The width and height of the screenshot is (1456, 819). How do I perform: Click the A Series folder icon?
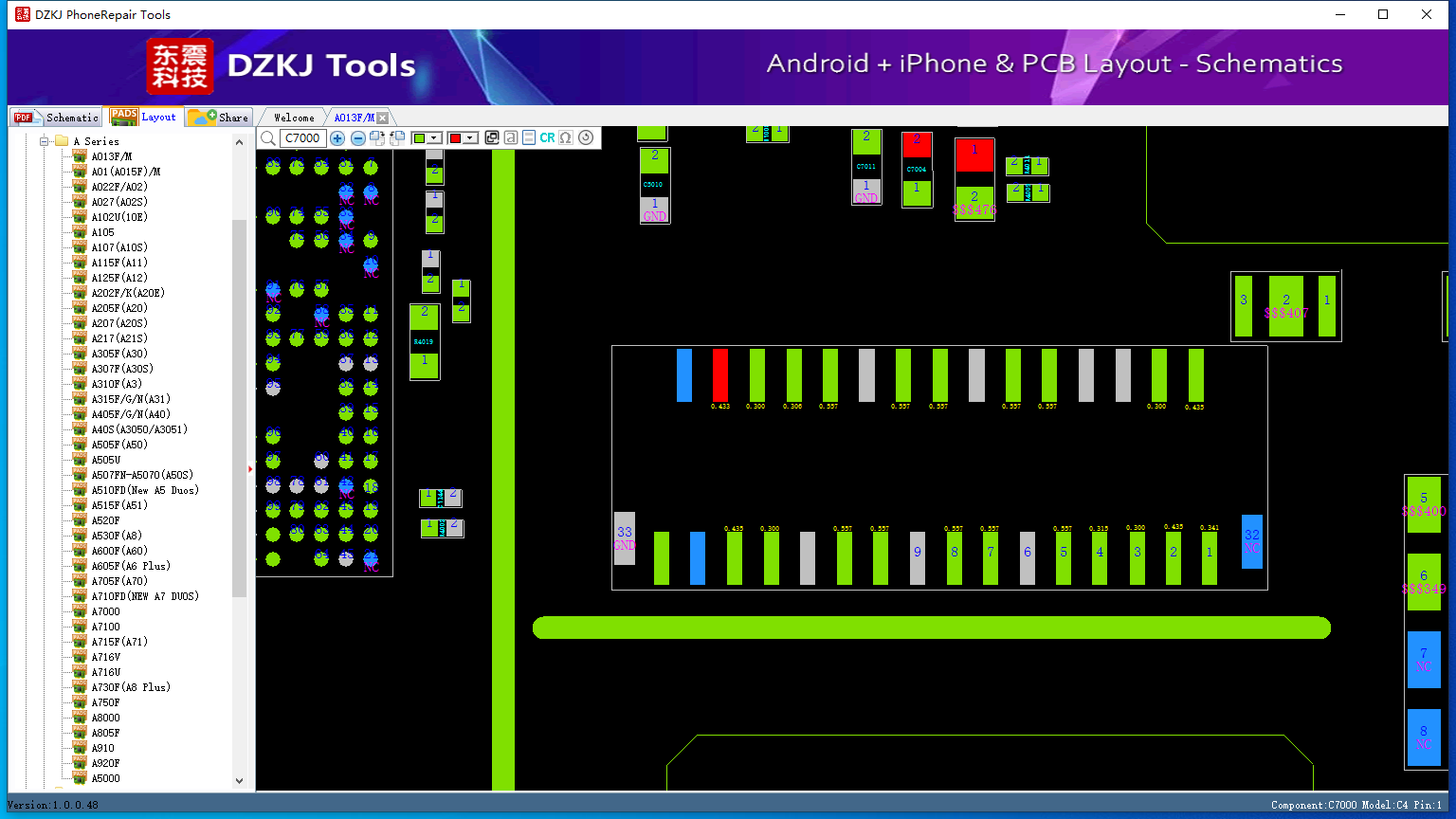[62, 141]
